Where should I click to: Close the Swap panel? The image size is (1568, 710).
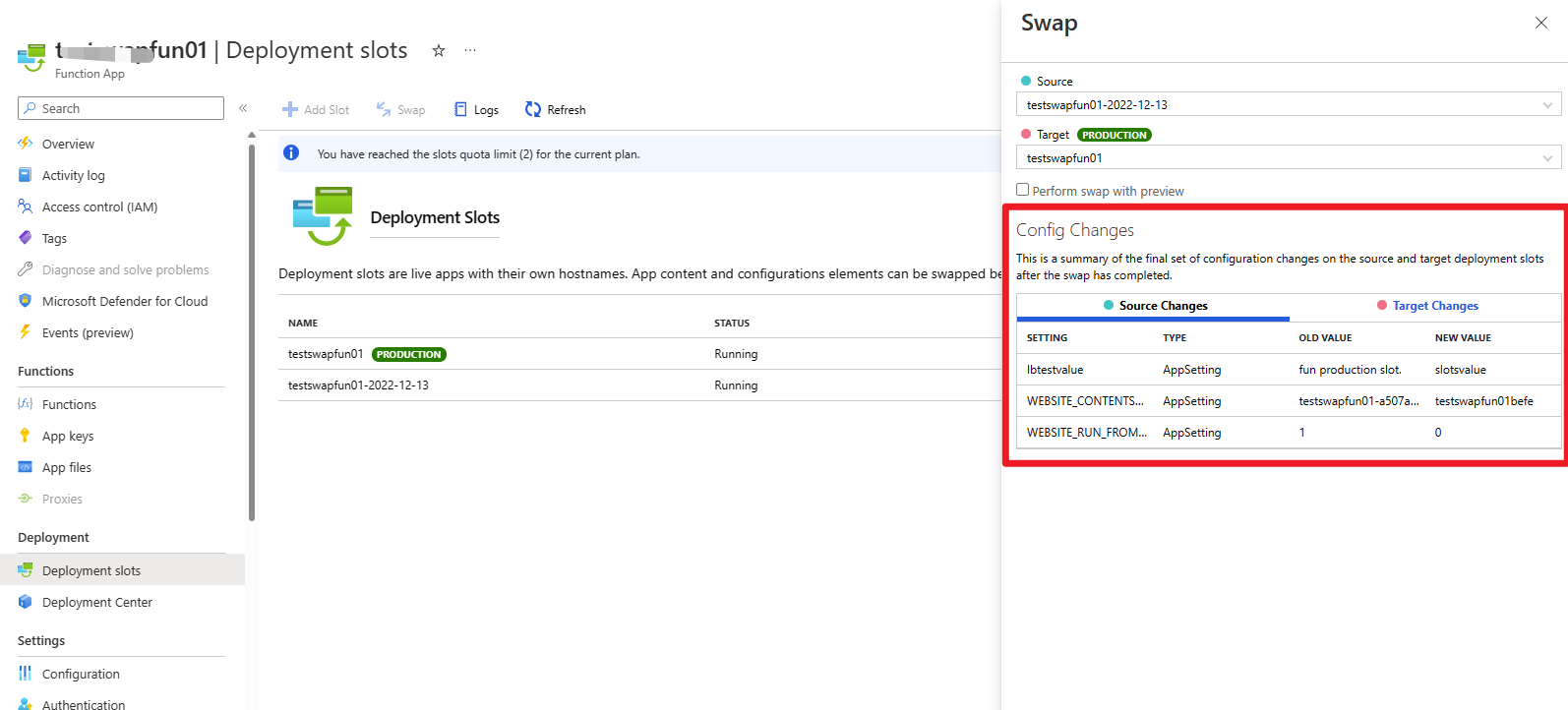[x=1540, y=23]
